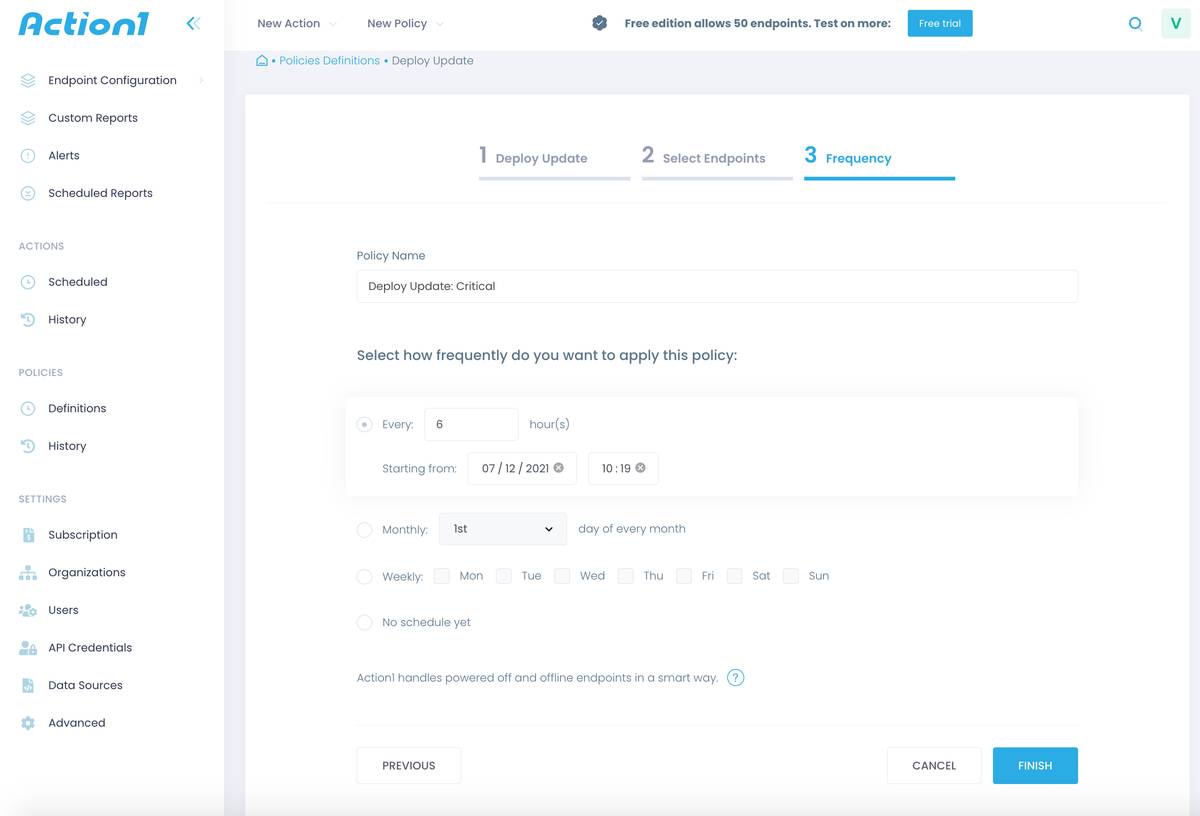The width and height of the screenshot is (1200, 816).
Task: Click the API Credentials icon
Action: click(x=28, y=648)
